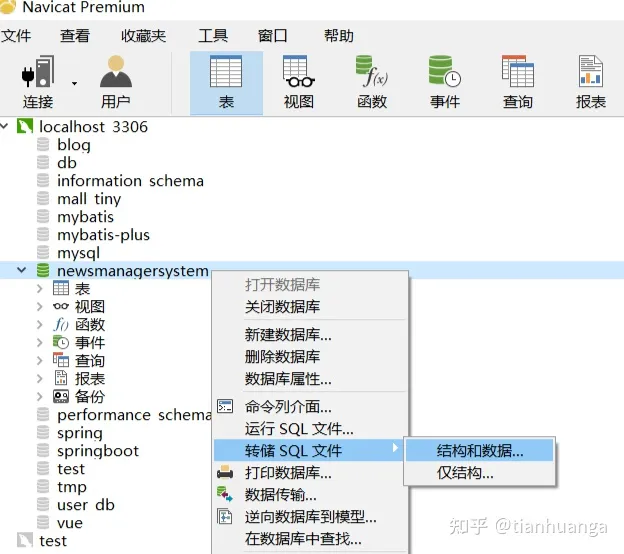Expand the 视图 node under newsmanagersystem
The width and height of the screenshot is (624, 554).
tap(39, 306)
